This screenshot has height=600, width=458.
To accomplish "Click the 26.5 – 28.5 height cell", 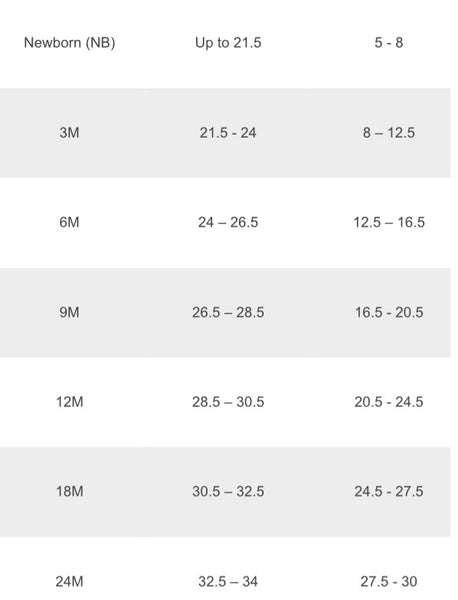I will tap(228, 312).
